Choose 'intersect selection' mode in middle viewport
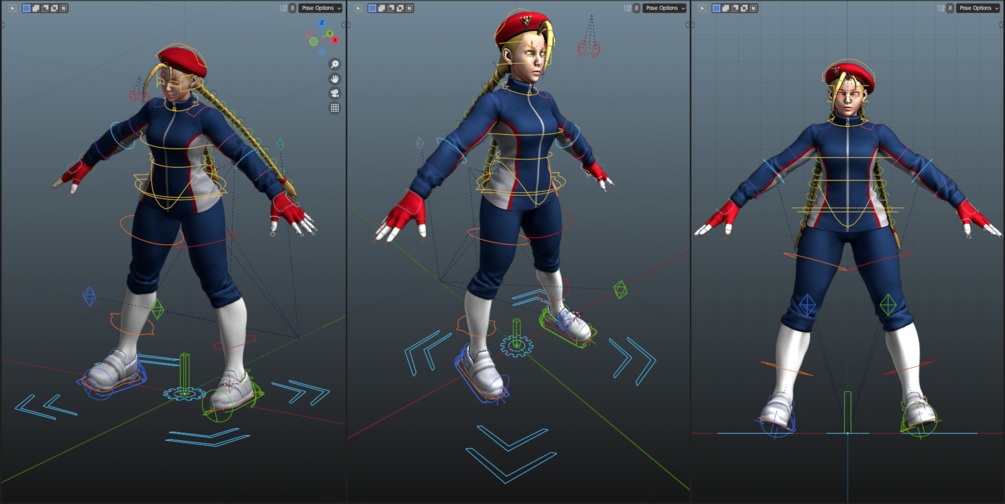The image size is (1005, 504). point(409,8)
